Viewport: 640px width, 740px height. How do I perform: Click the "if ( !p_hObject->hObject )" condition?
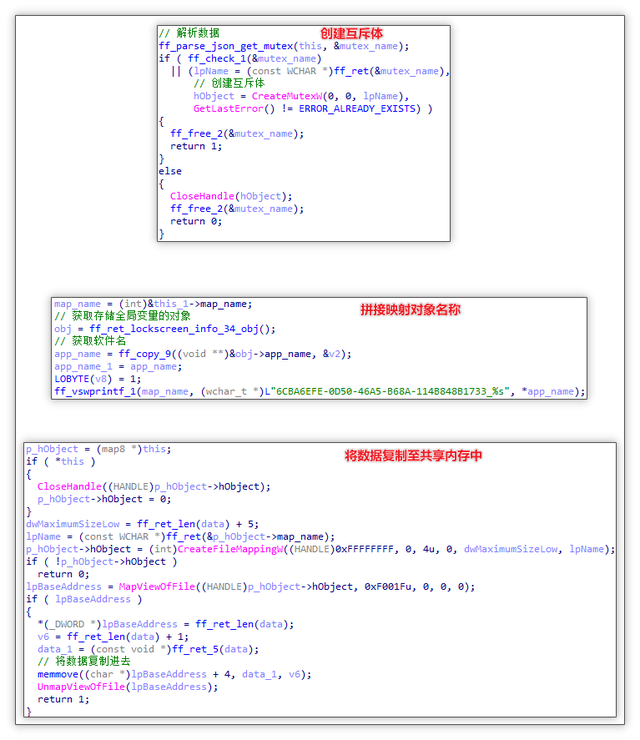pos(101,562)
